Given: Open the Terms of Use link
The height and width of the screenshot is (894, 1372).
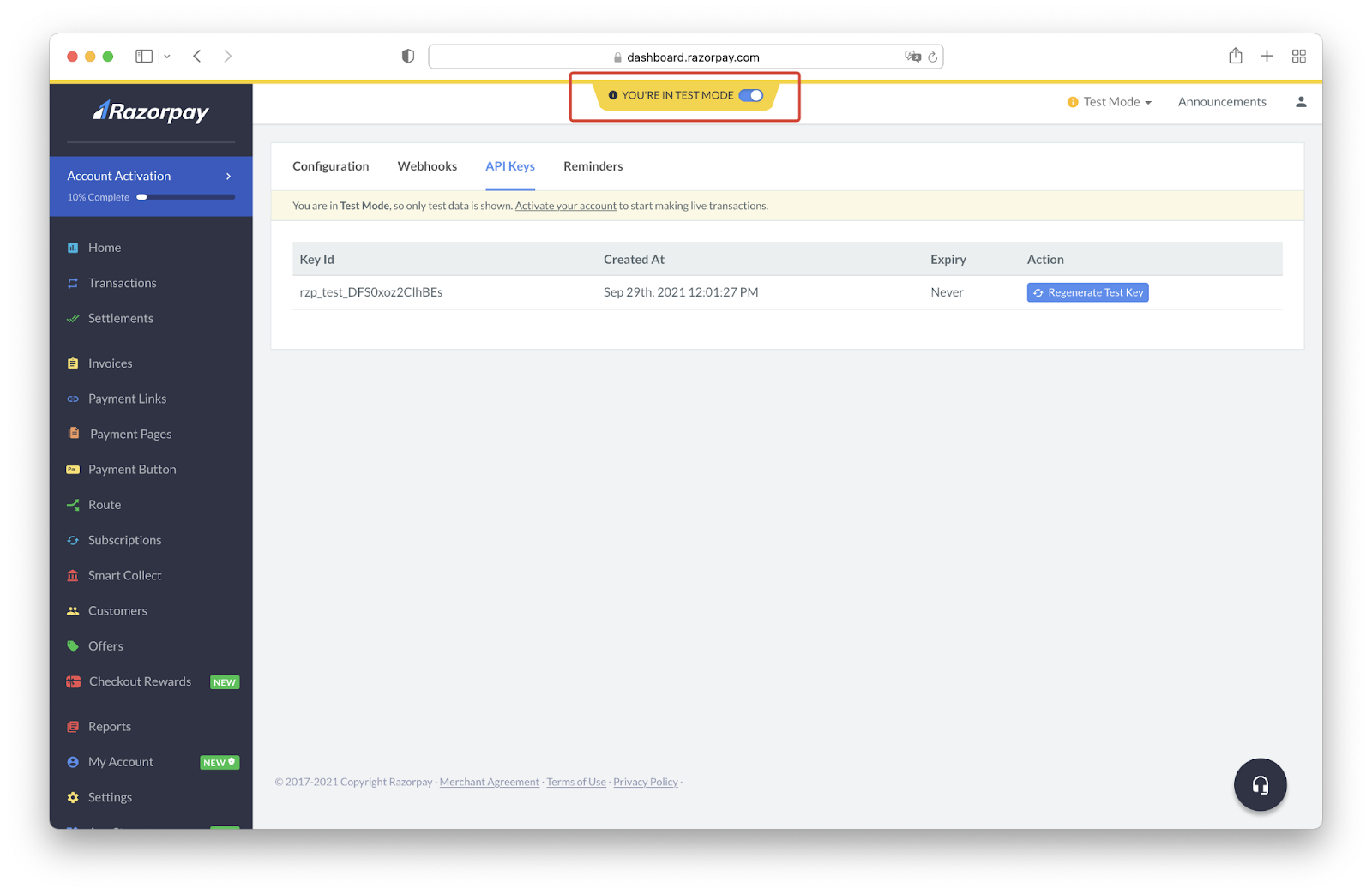Looking at the screenshot, I should tap(576, 782).
